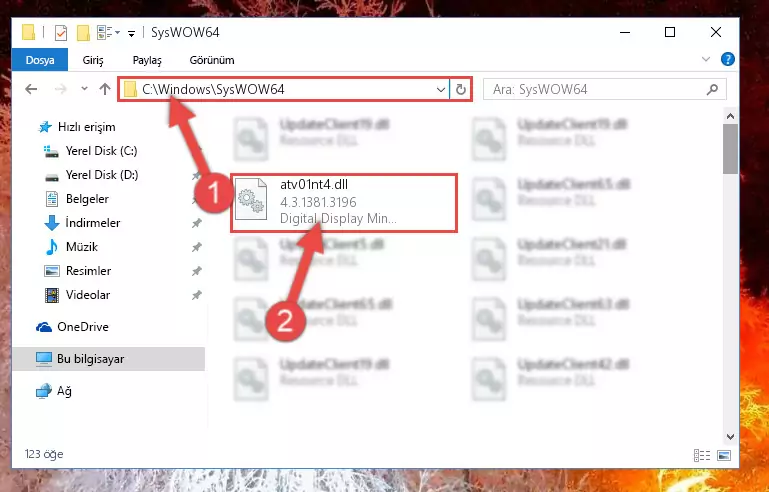
Task: Open Customize Quick Access Toolbar arrow
Action: click(131, 33)
